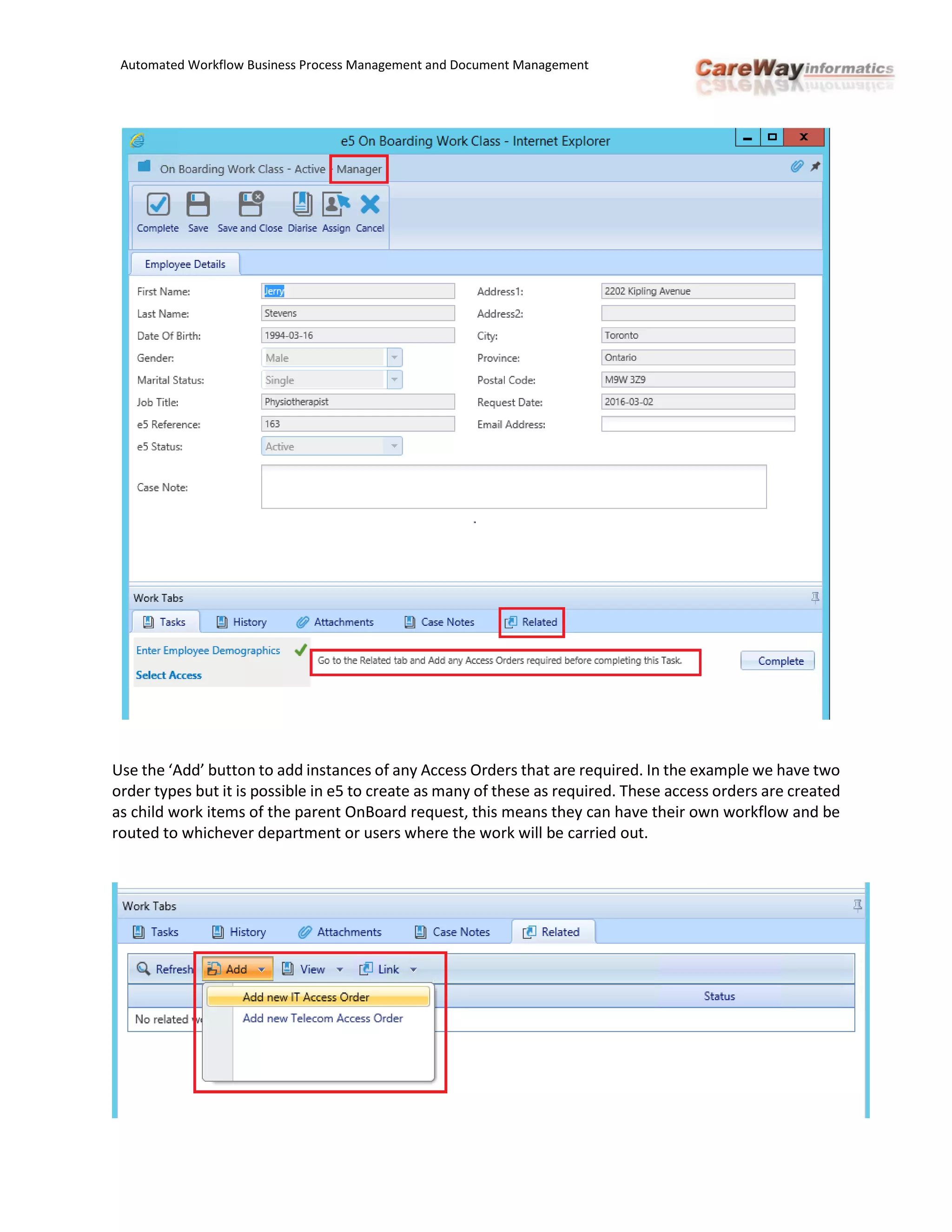Click the Postal Code field

pyautogui.click(x=698, y=380)
